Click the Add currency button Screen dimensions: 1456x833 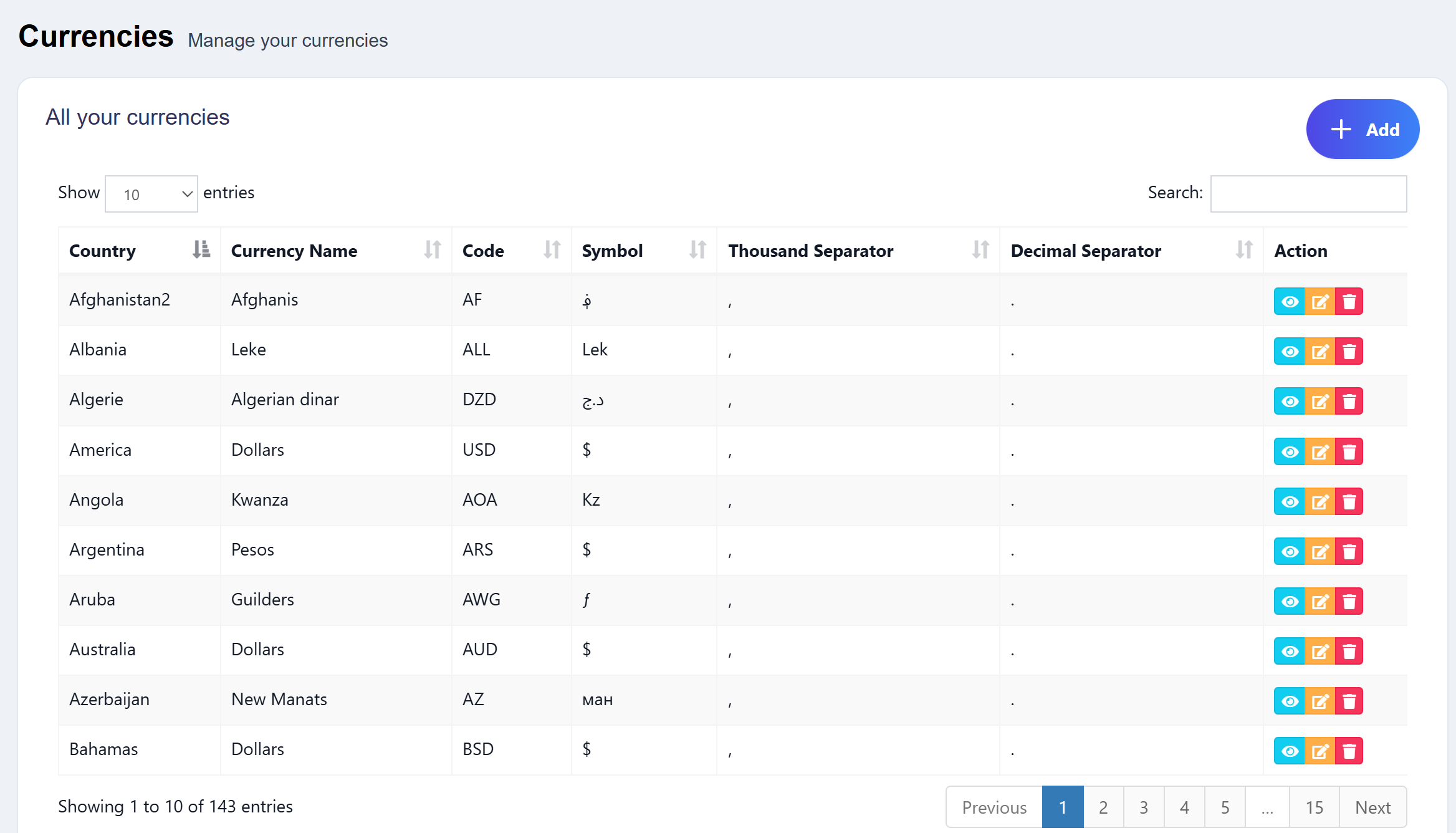coord(1363,129)
